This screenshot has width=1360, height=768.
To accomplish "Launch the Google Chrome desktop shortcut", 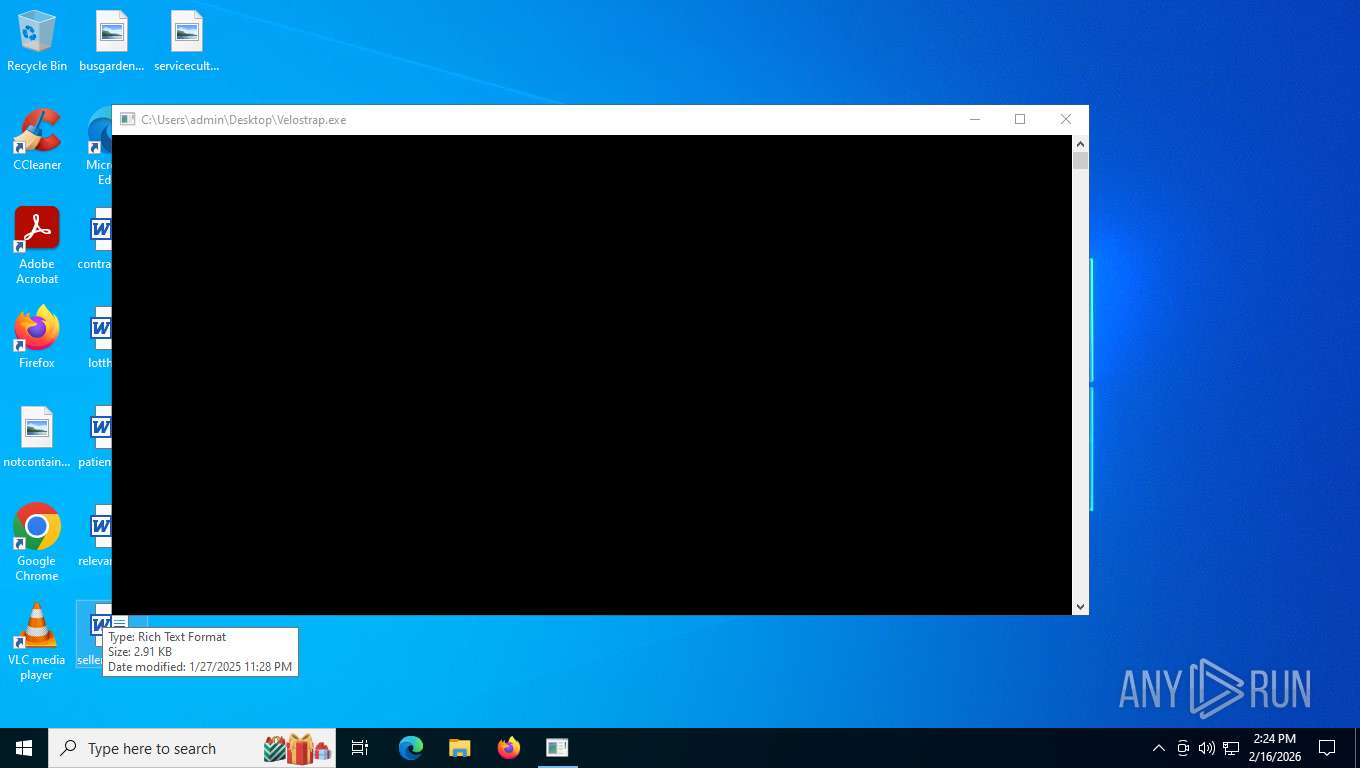I will pyautogui.click(x=37, y=543).
